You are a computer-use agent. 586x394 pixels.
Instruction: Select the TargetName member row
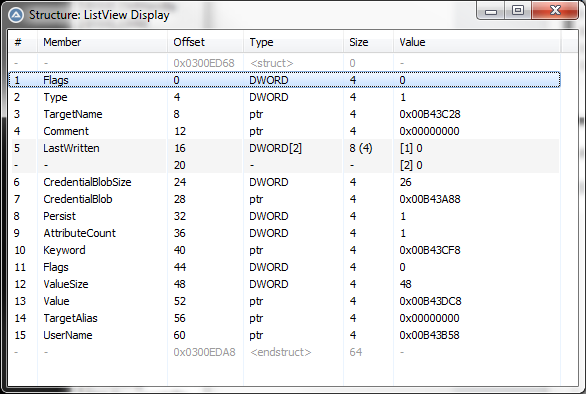point(284,114)
